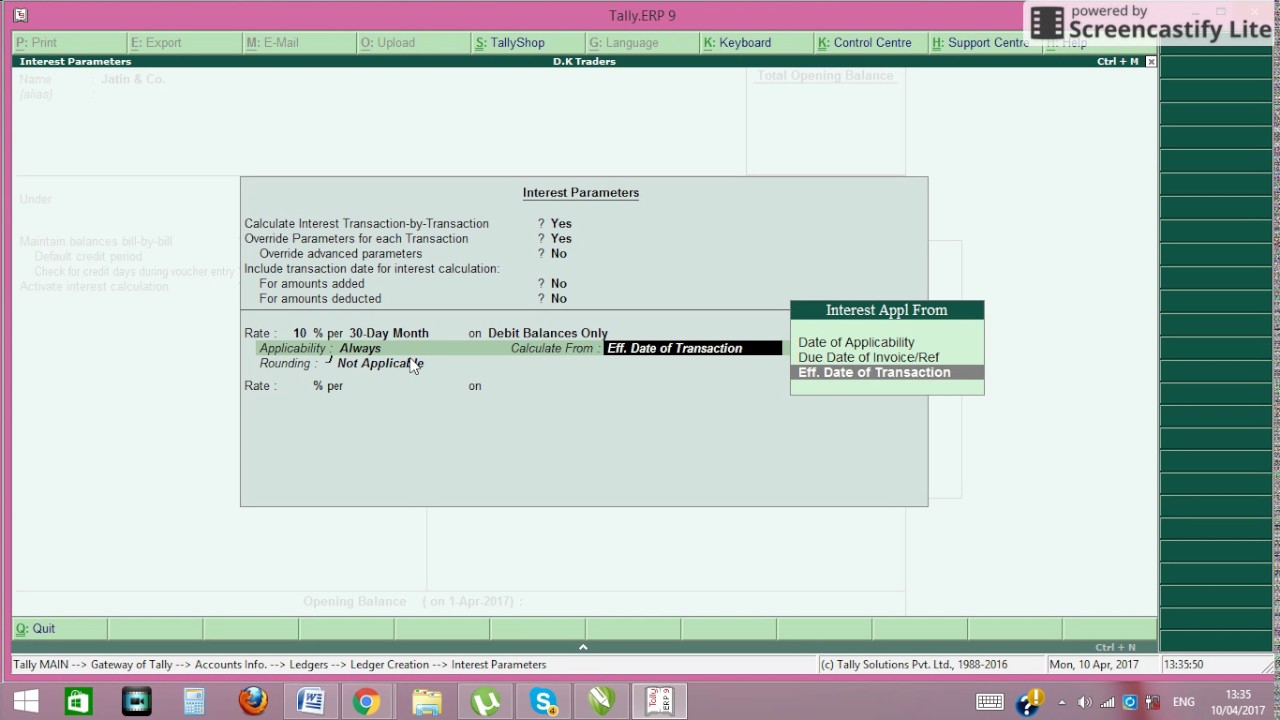Click the Interest Appl From list header
Viewport: 1280px width, 720px height.
click(x=887, y=310)
